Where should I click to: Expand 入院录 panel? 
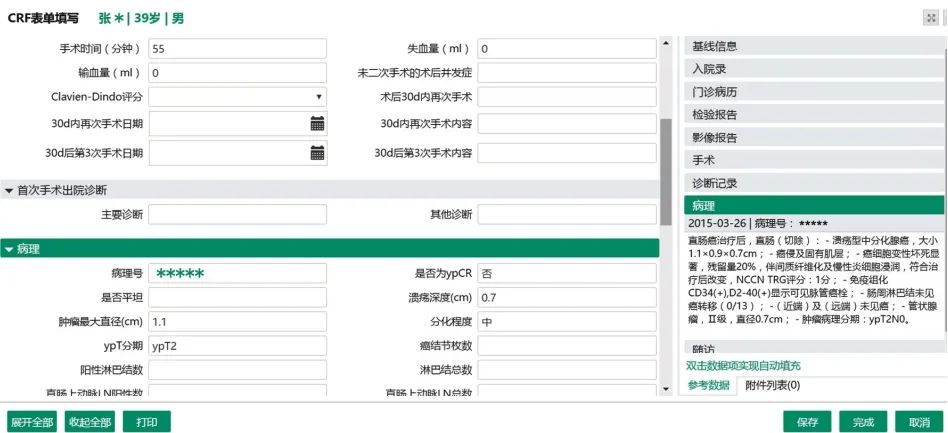(814, 69)
